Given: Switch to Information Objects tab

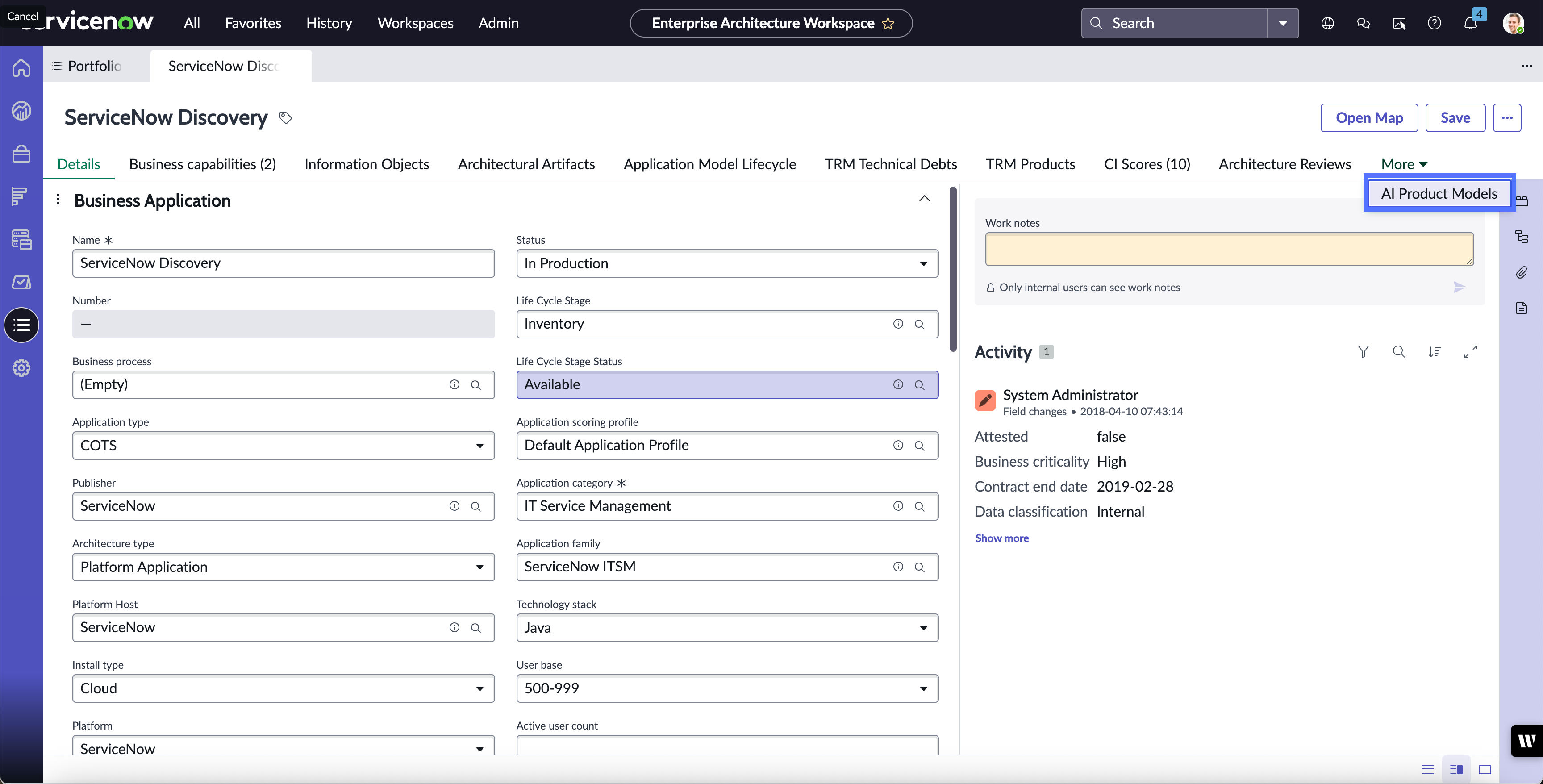Looking at the screenshot, I should click(367, 164).
